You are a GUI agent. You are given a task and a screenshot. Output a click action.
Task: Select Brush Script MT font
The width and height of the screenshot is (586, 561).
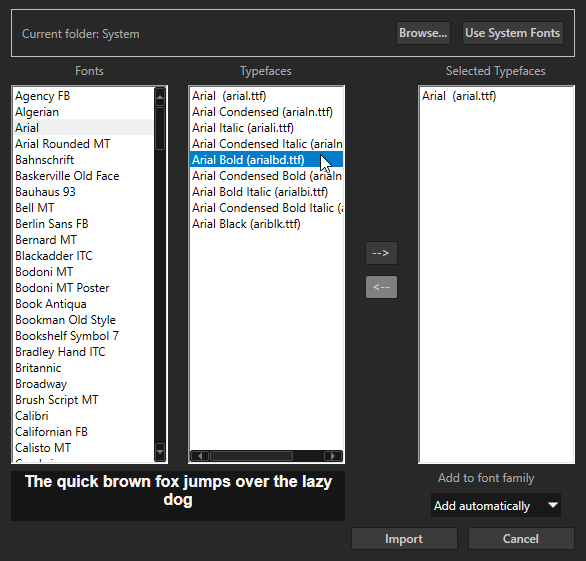[x=83, y=400]
